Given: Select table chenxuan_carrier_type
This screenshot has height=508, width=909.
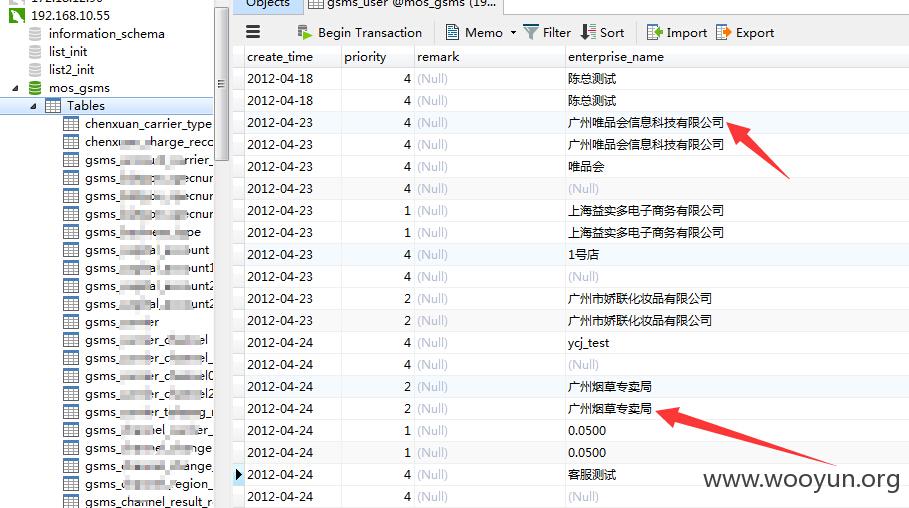Looking at the screenshot, I should pyautogui.click(x=148, y=124).
